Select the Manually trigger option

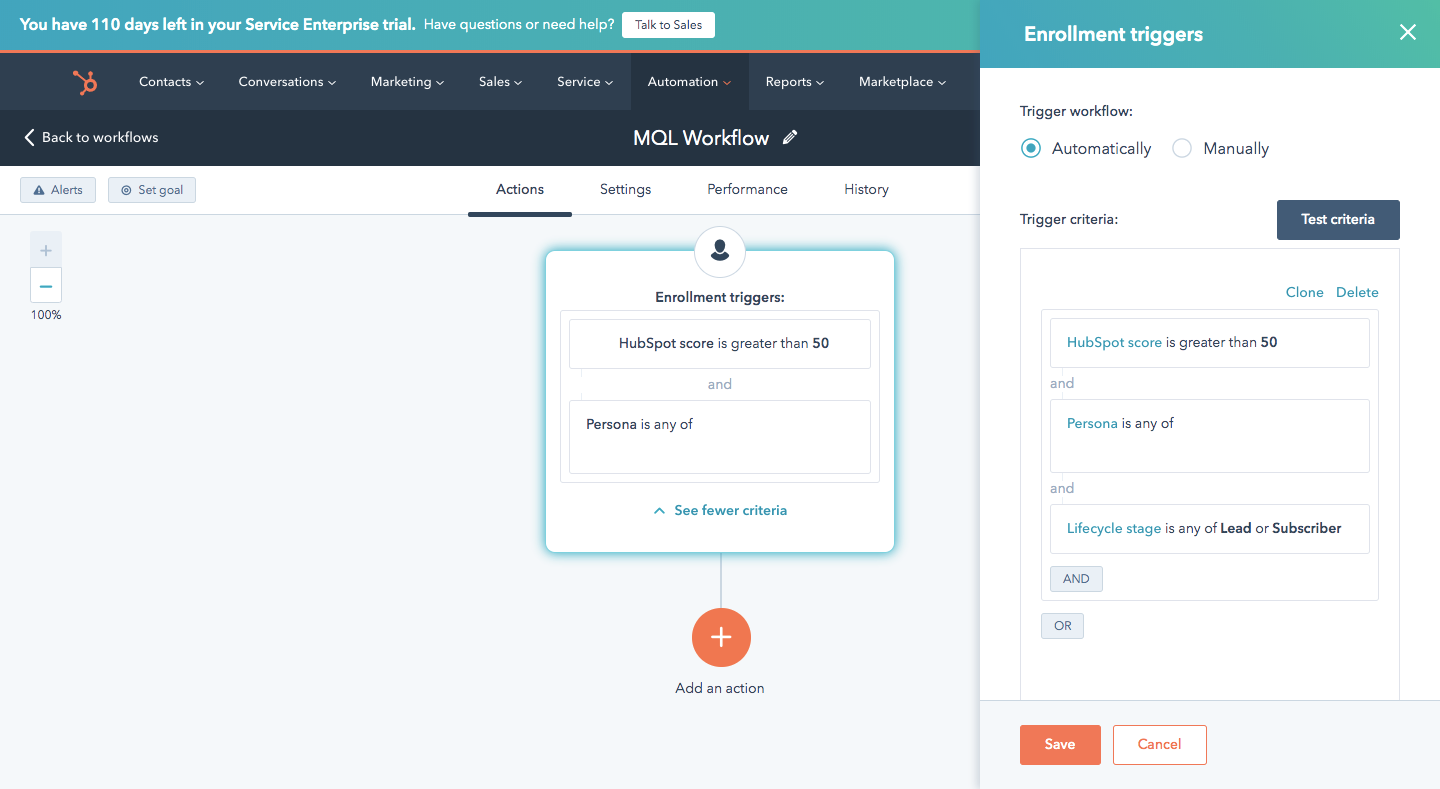(x=1182, y=149)
